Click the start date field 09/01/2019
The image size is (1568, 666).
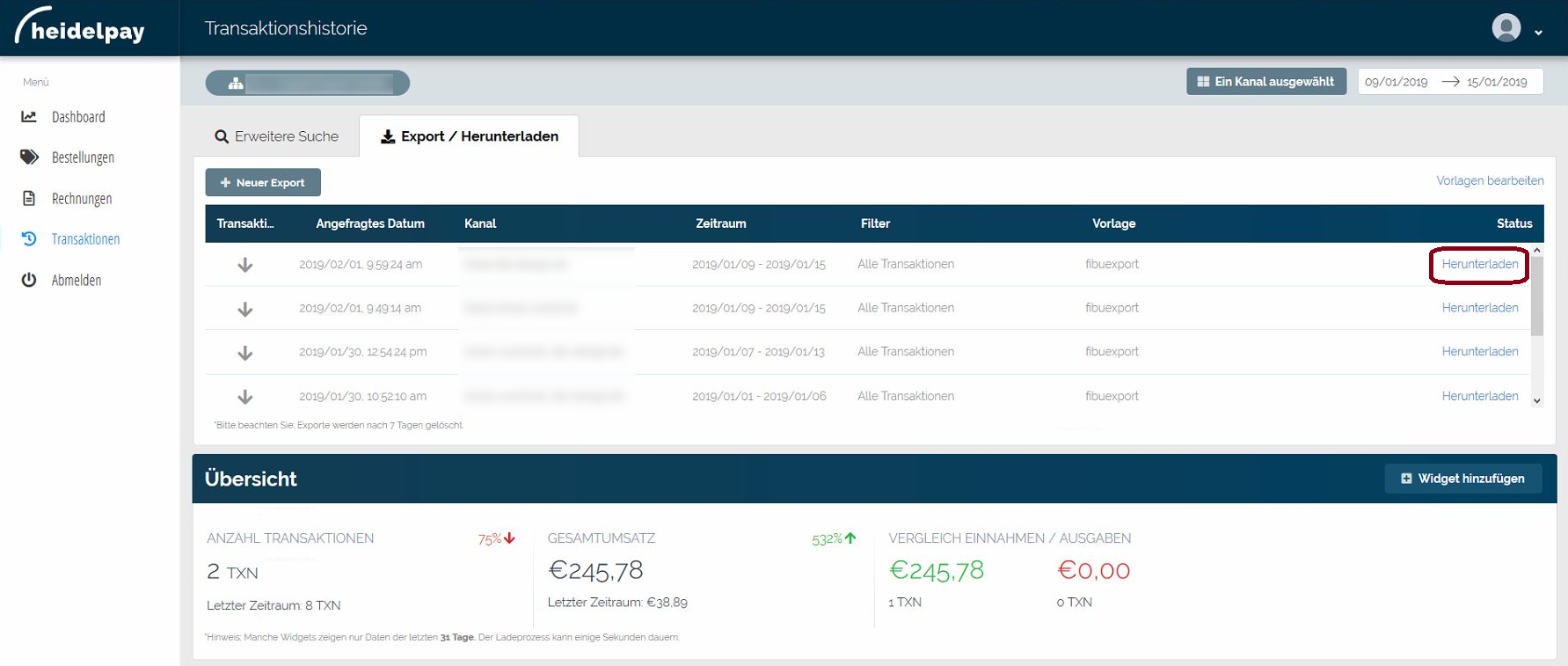(1396, 82)
